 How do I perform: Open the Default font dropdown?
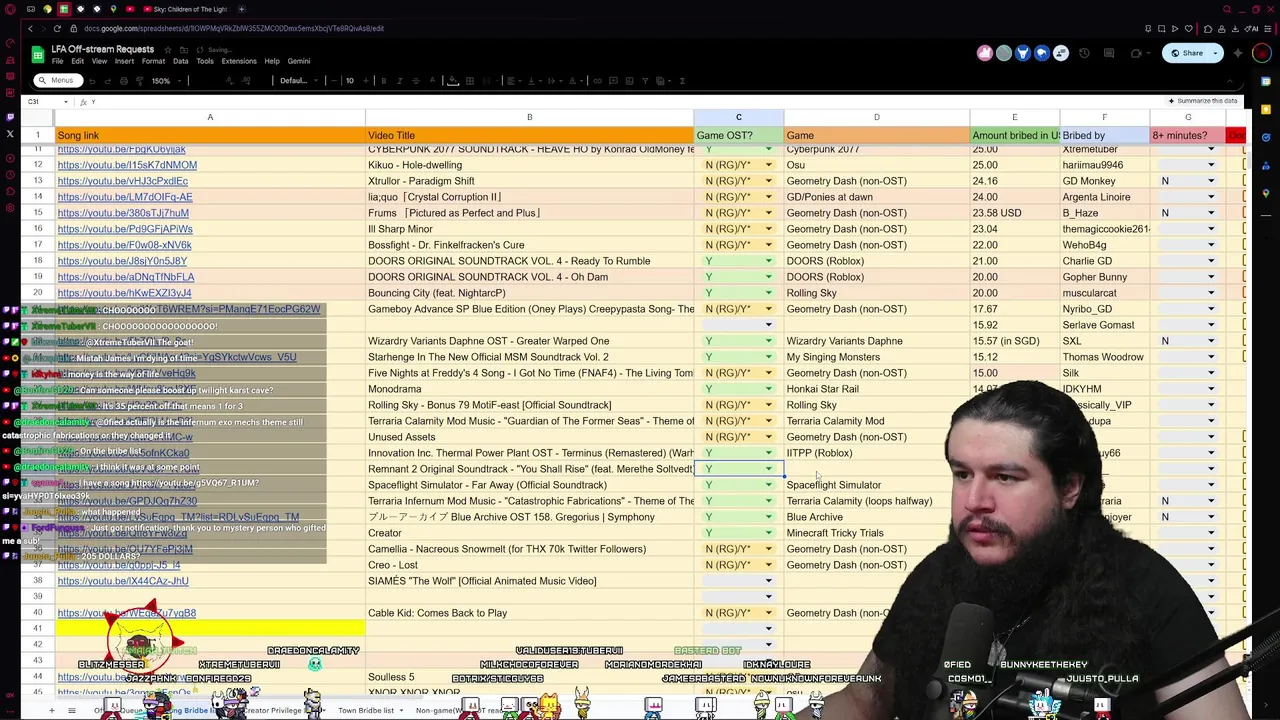point(298,81)
